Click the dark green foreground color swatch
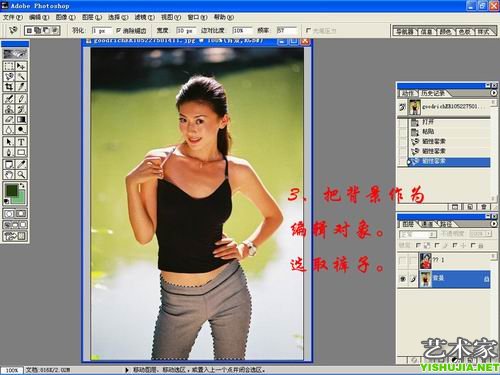This screenshot has height=375, width=500. tap(12, 191)
